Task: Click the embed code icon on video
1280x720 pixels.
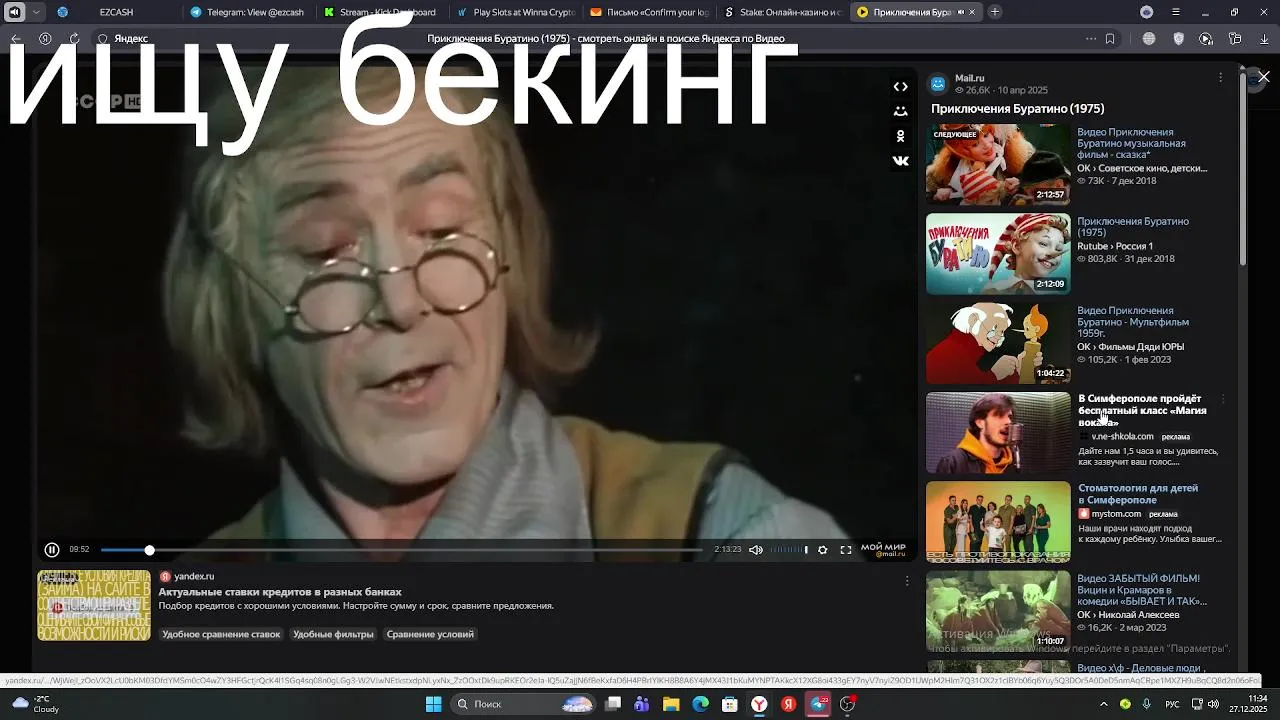Action: pos(901,87)
